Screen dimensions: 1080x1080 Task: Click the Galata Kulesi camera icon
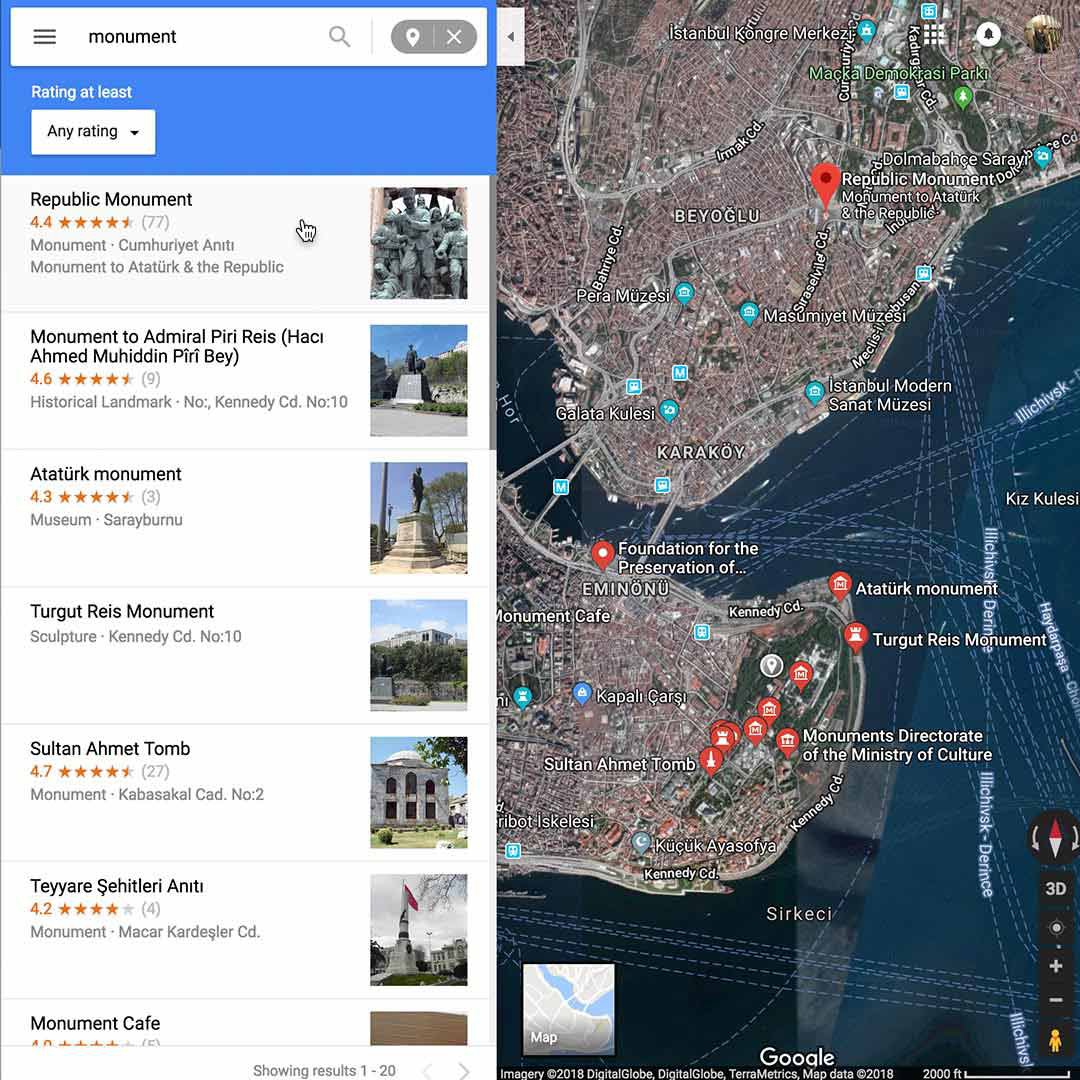click(669, 411)
